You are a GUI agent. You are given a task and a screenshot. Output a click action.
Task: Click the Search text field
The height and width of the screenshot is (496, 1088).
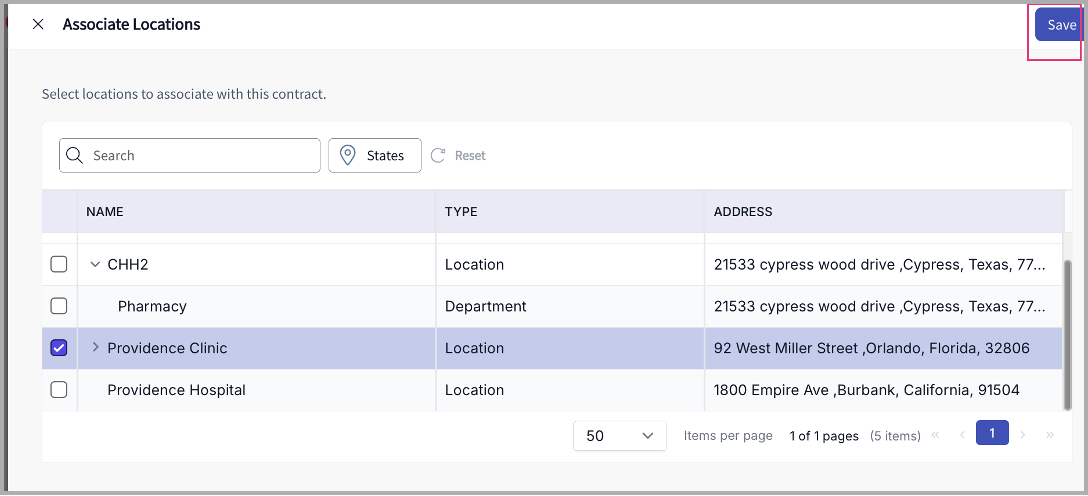pyautogui.click(x=200, y=156)
